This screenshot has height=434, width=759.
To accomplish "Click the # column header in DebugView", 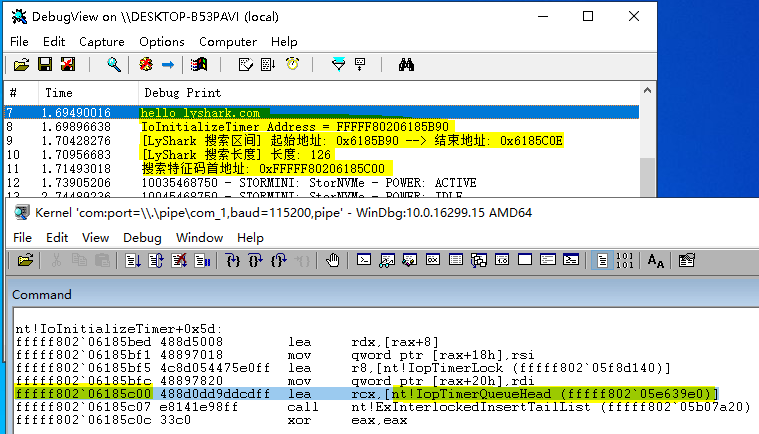I will click(21, 92).
